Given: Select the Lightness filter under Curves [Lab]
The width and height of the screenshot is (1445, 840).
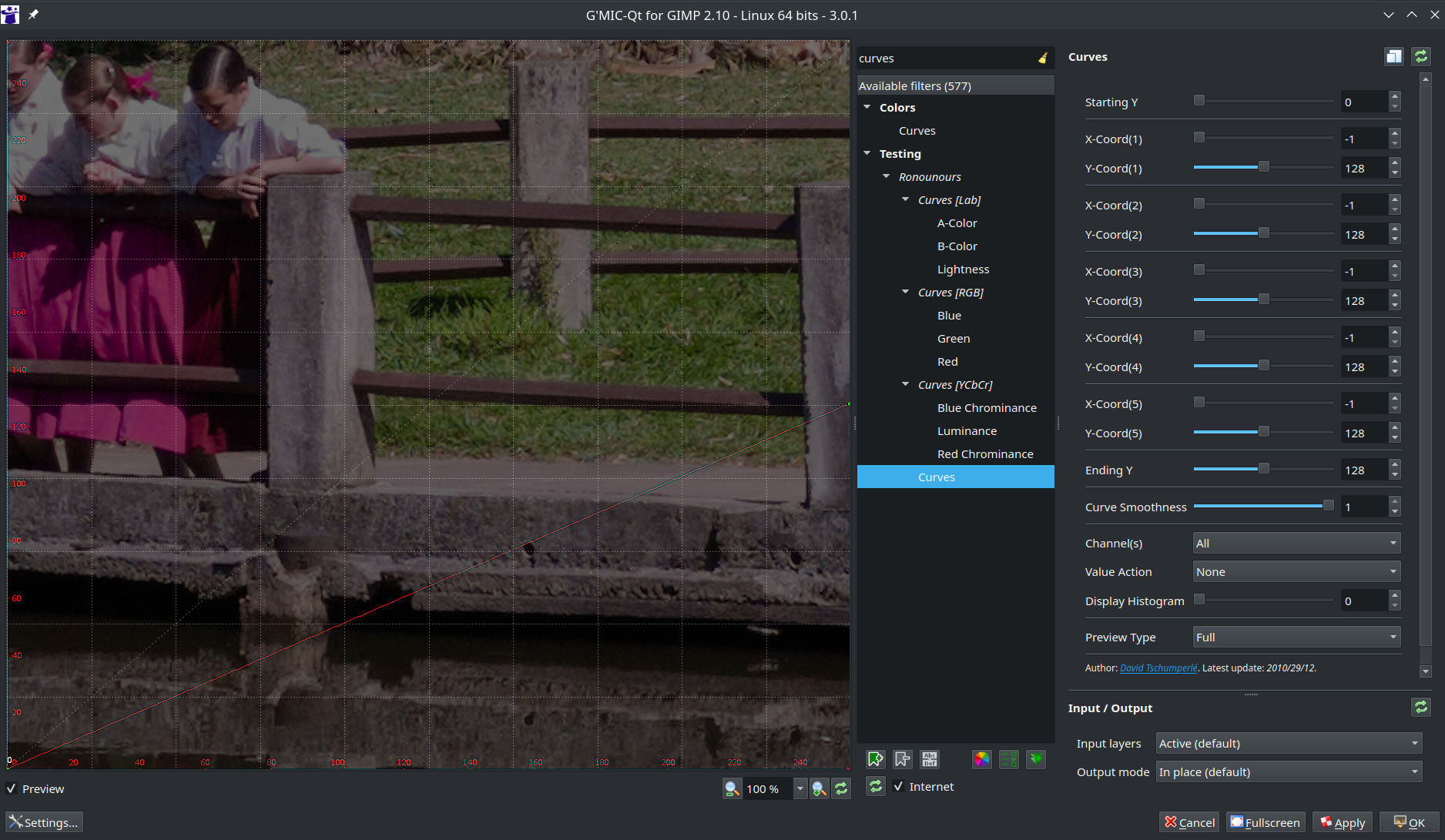Looking at the screenshot, I should pos(963,269).
